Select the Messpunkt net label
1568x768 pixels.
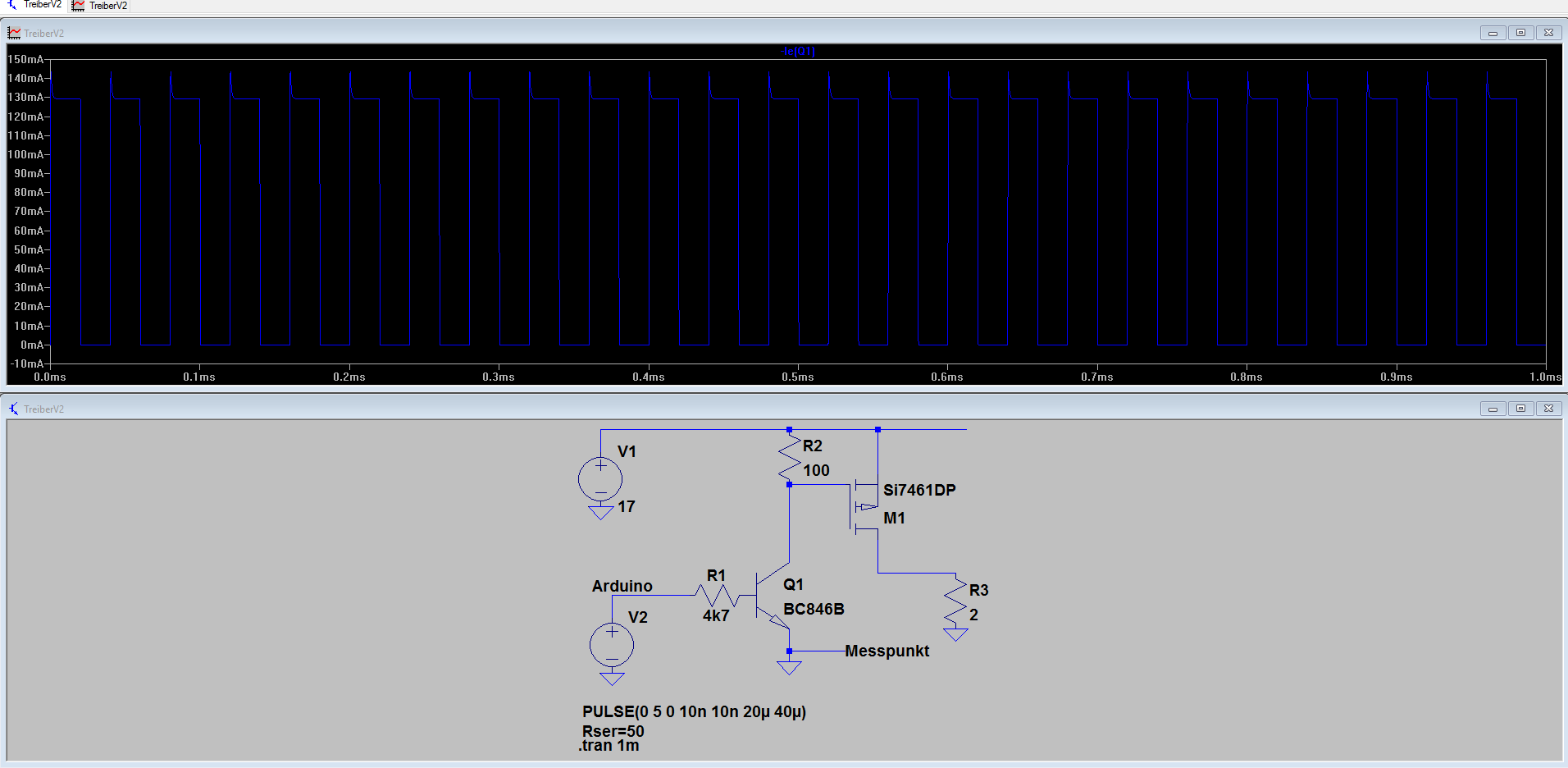pos(887,651)
